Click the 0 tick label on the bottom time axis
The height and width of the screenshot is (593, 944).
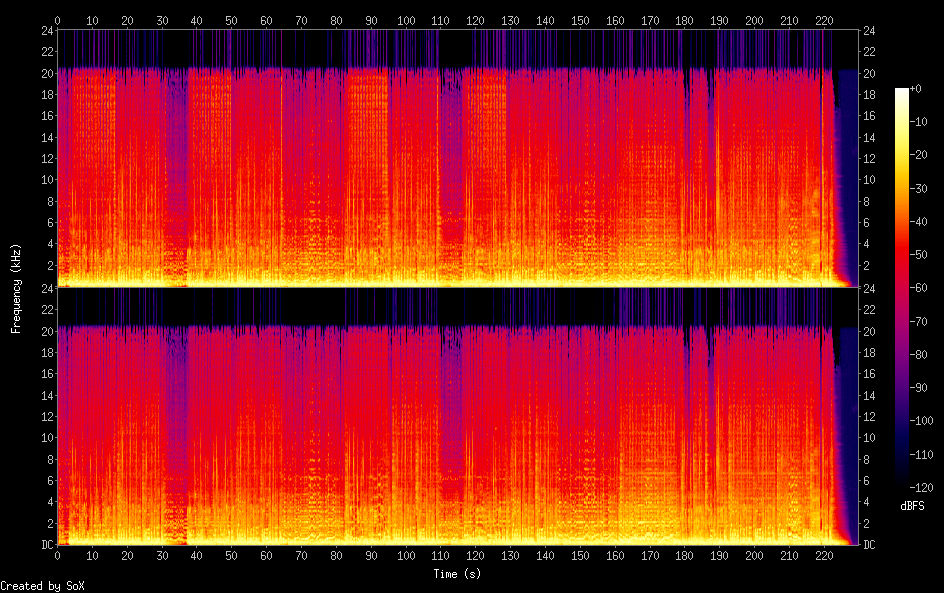point(58,555)
